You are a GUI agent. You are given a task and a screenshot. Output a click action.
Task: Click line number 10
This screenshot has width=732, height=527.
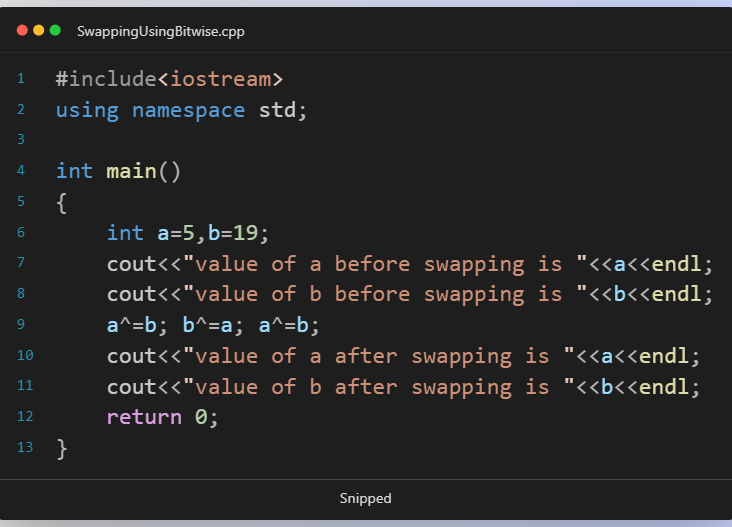coord(25,355)
